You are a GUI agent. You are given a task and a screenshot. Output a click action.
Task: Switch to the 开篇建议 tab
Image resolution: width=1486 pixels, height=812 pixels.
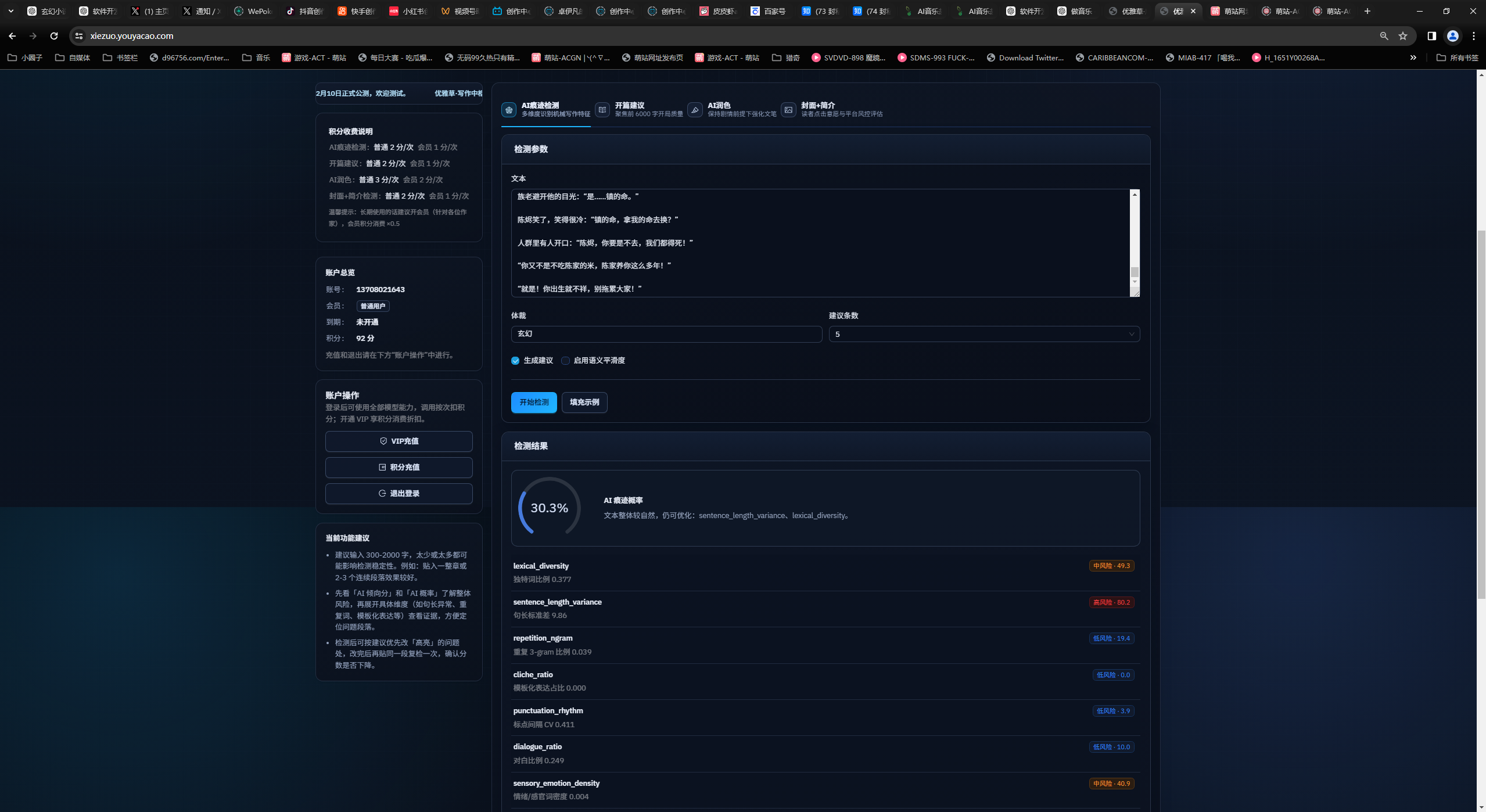(x=630, y=106)
